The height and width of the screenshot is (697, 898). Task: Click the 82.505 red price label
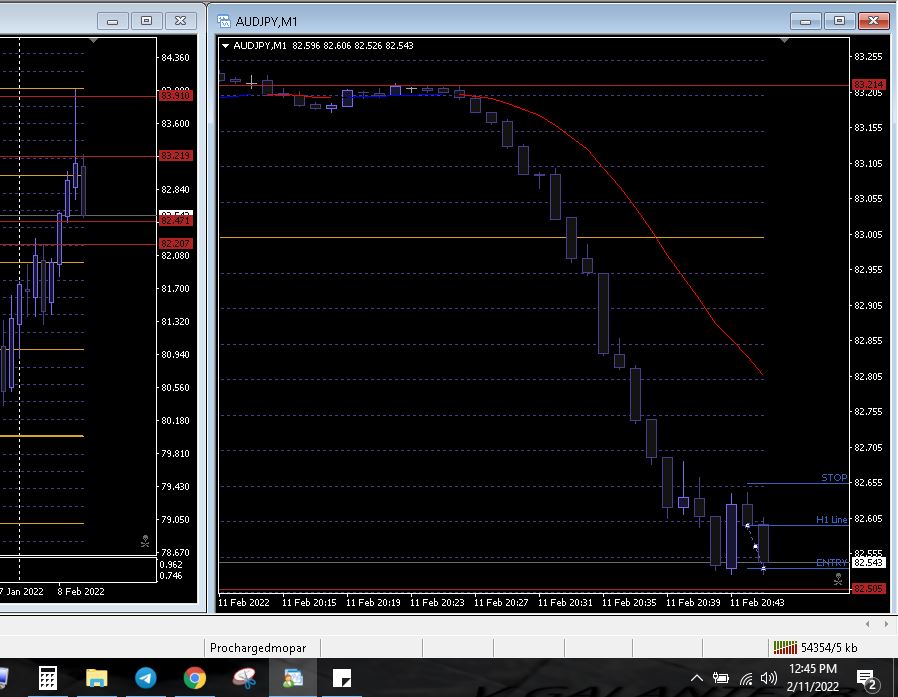pos(869,588)
